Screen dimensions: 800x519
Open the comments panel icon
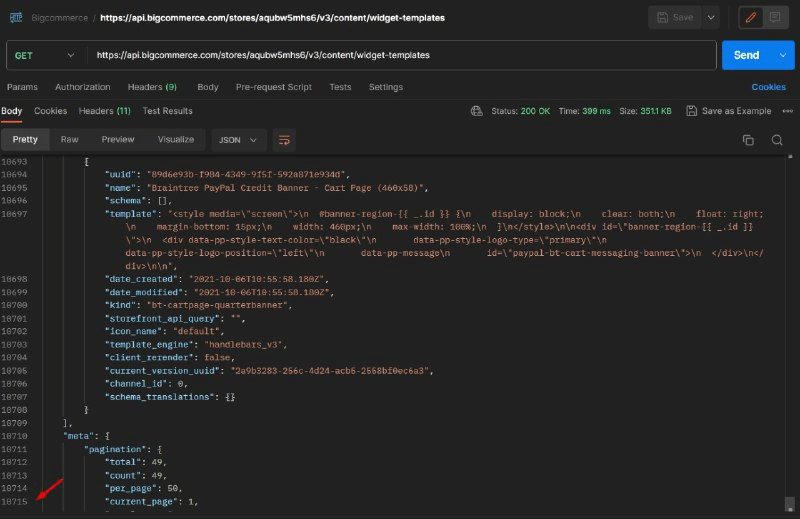pyautogui.click(x=774, y=17)
